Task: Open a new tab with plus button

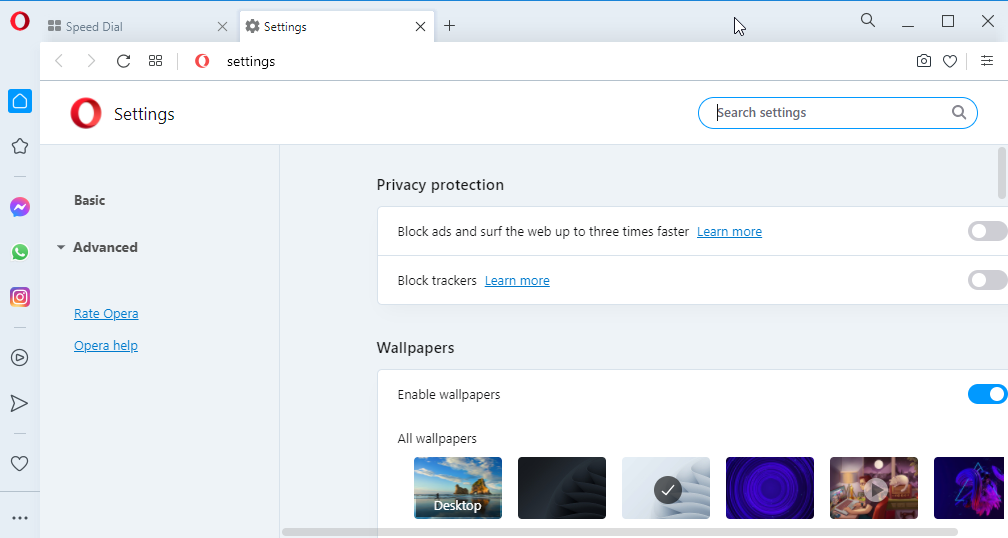Action: point(449,26)
